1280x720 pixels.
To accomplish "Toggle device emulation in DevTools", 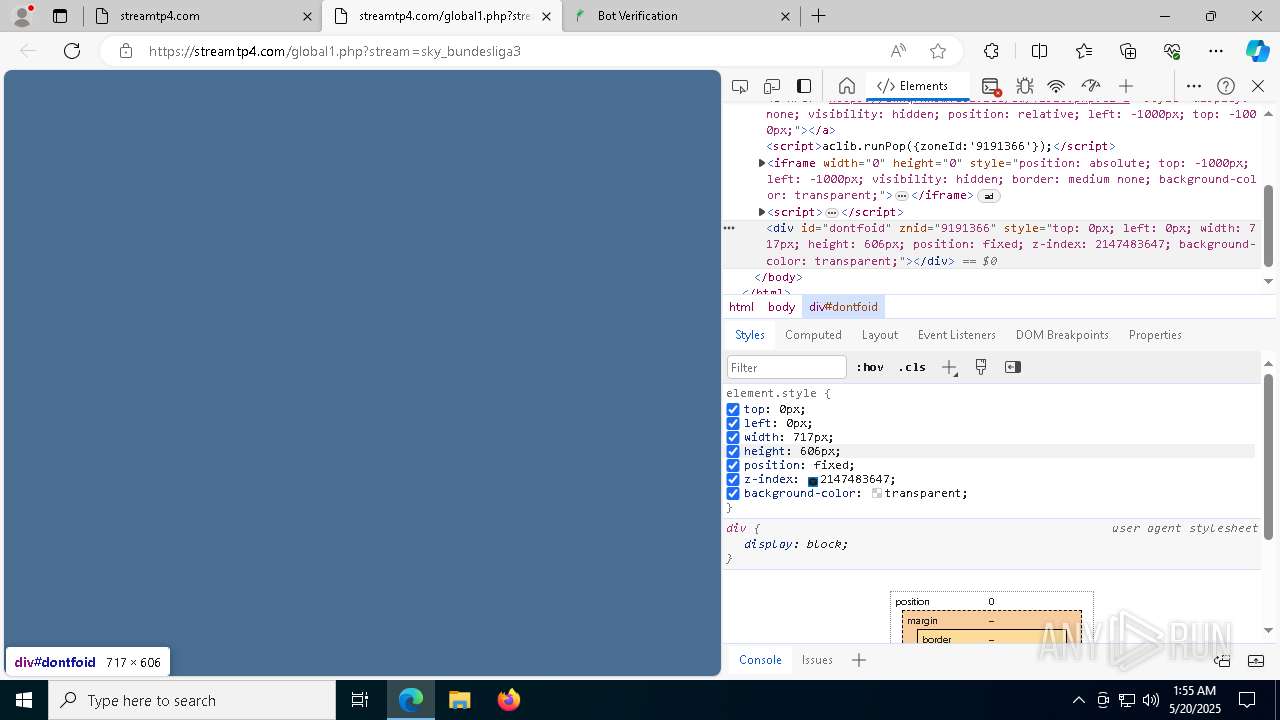I will [772, 86].
